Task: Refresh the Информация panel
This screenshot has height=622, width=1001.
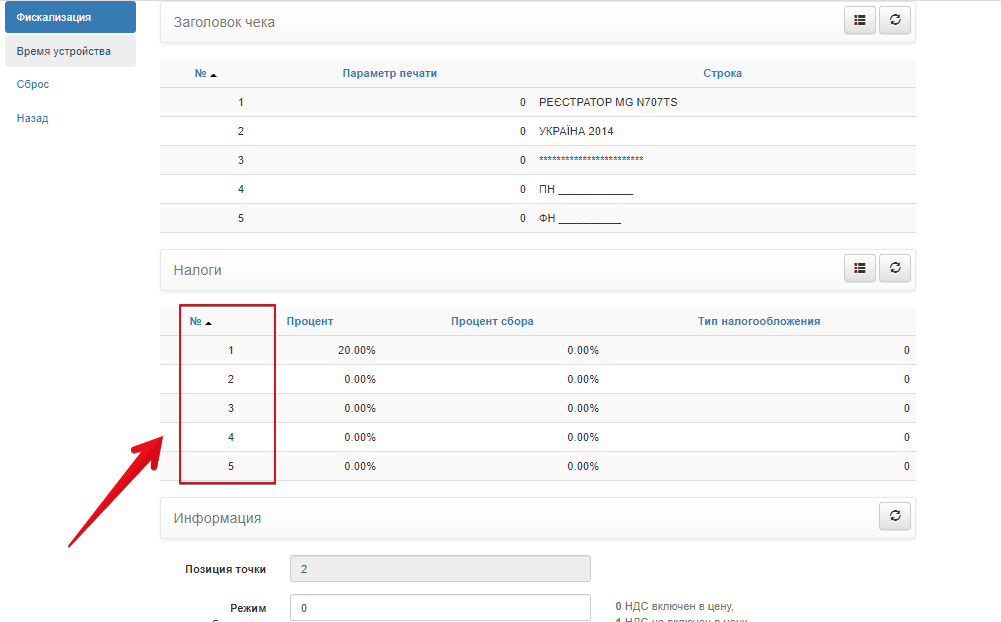Action: [895, 516]
